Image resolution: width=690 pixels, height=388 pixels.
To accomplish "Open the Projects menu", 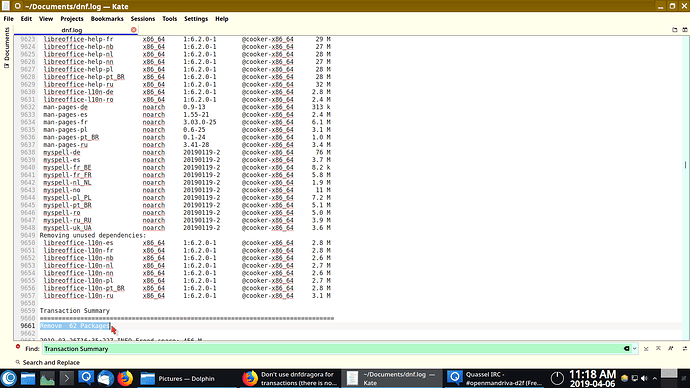I will pyautogui.click(x=72, y=19).
